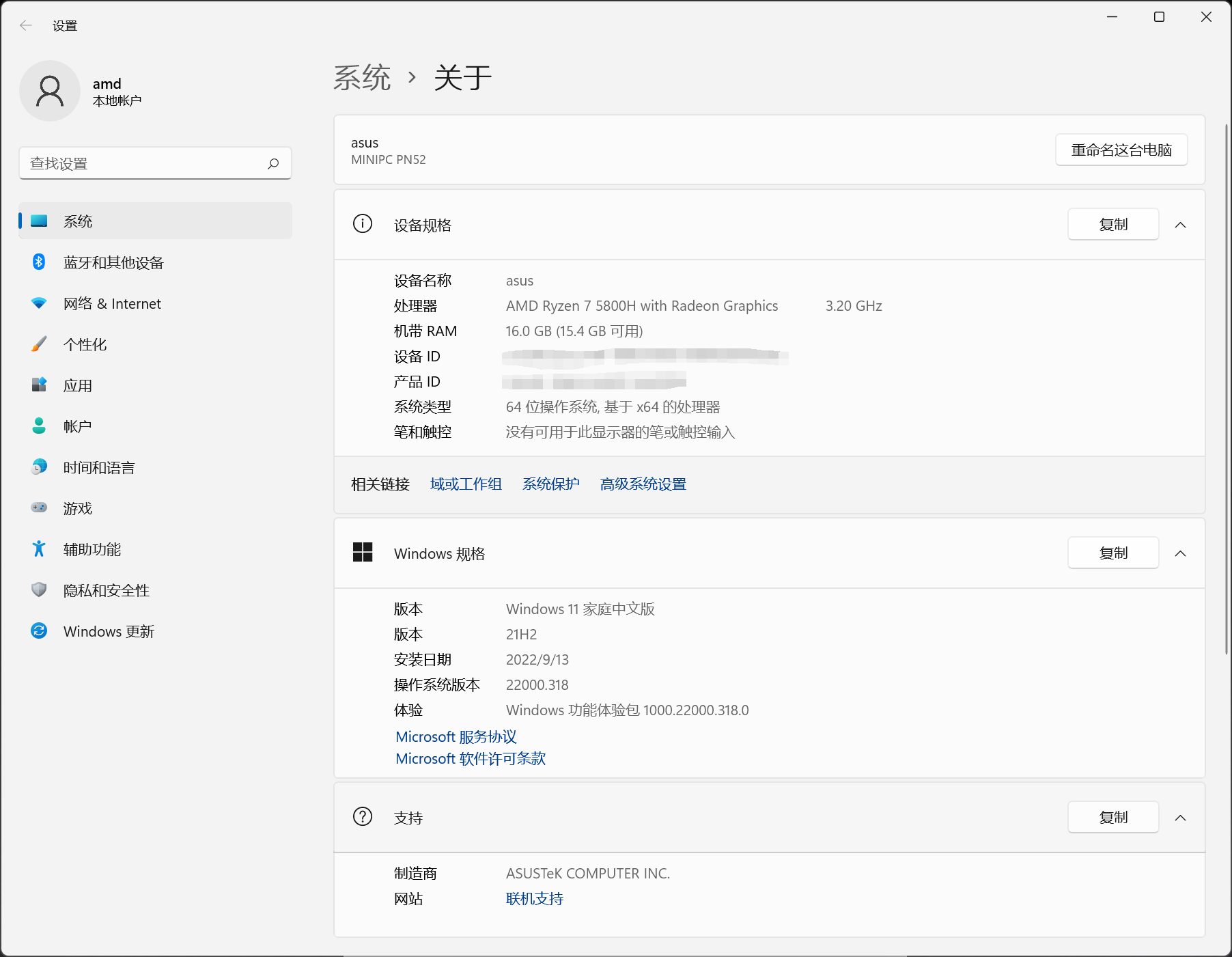
Task: Click the amd 本地帐户 profile name
Action: (117, 92)
